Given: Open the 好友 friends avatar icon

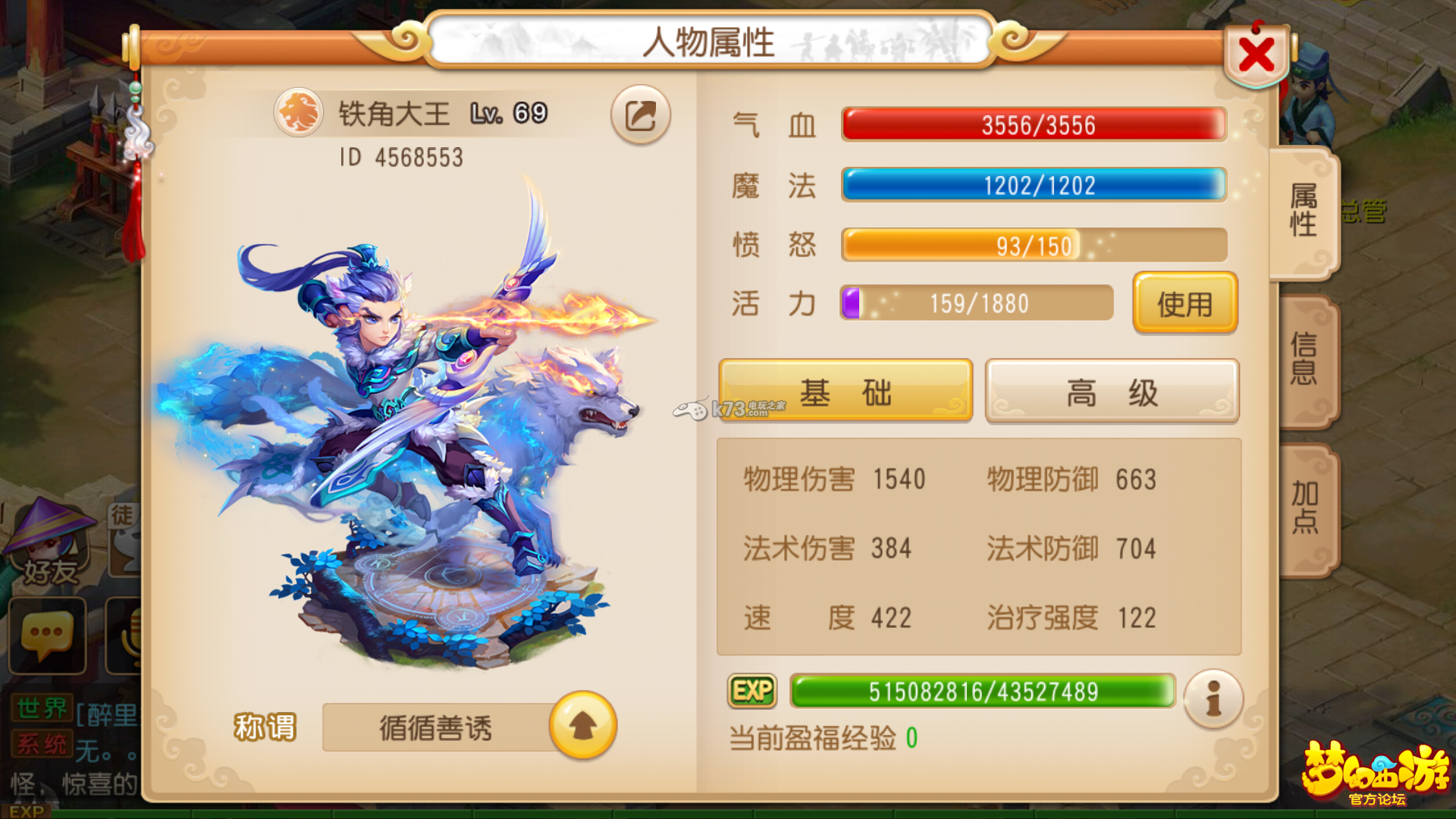Looking at the screenshot, I should 50,542.
